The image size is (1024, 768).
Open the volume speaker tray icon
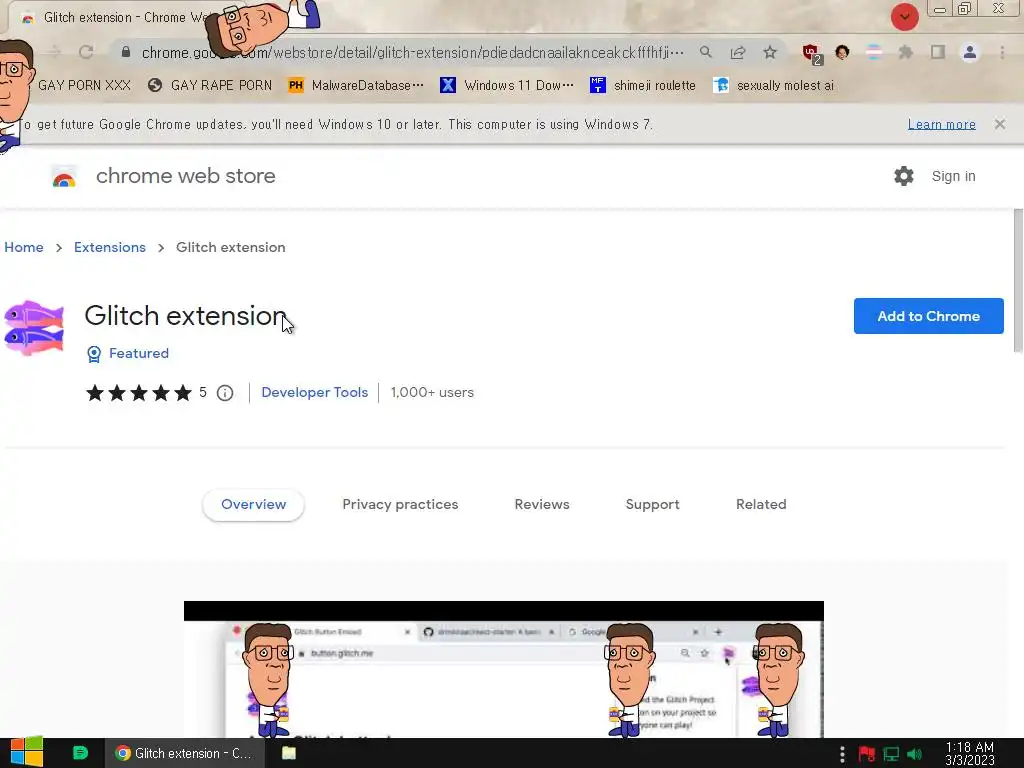(915, 754)
